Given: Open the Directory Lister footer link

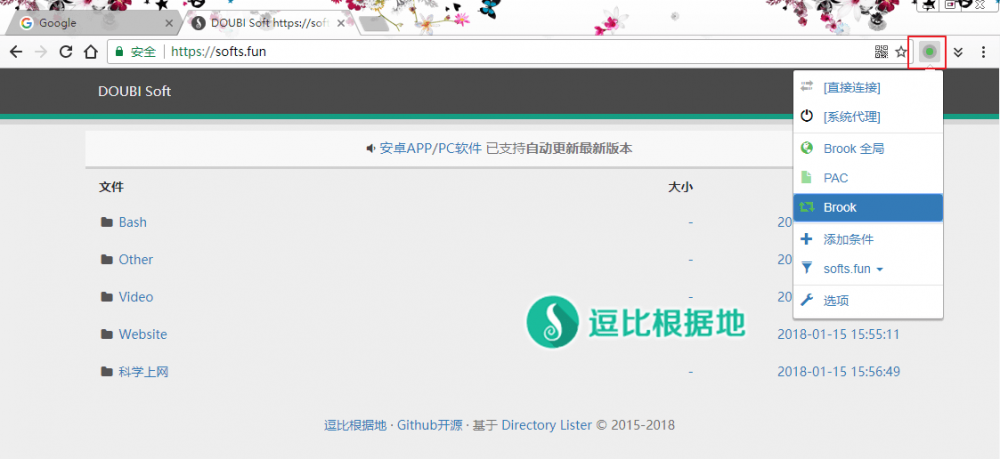Looking at the screenshot, I should [546, 425].
